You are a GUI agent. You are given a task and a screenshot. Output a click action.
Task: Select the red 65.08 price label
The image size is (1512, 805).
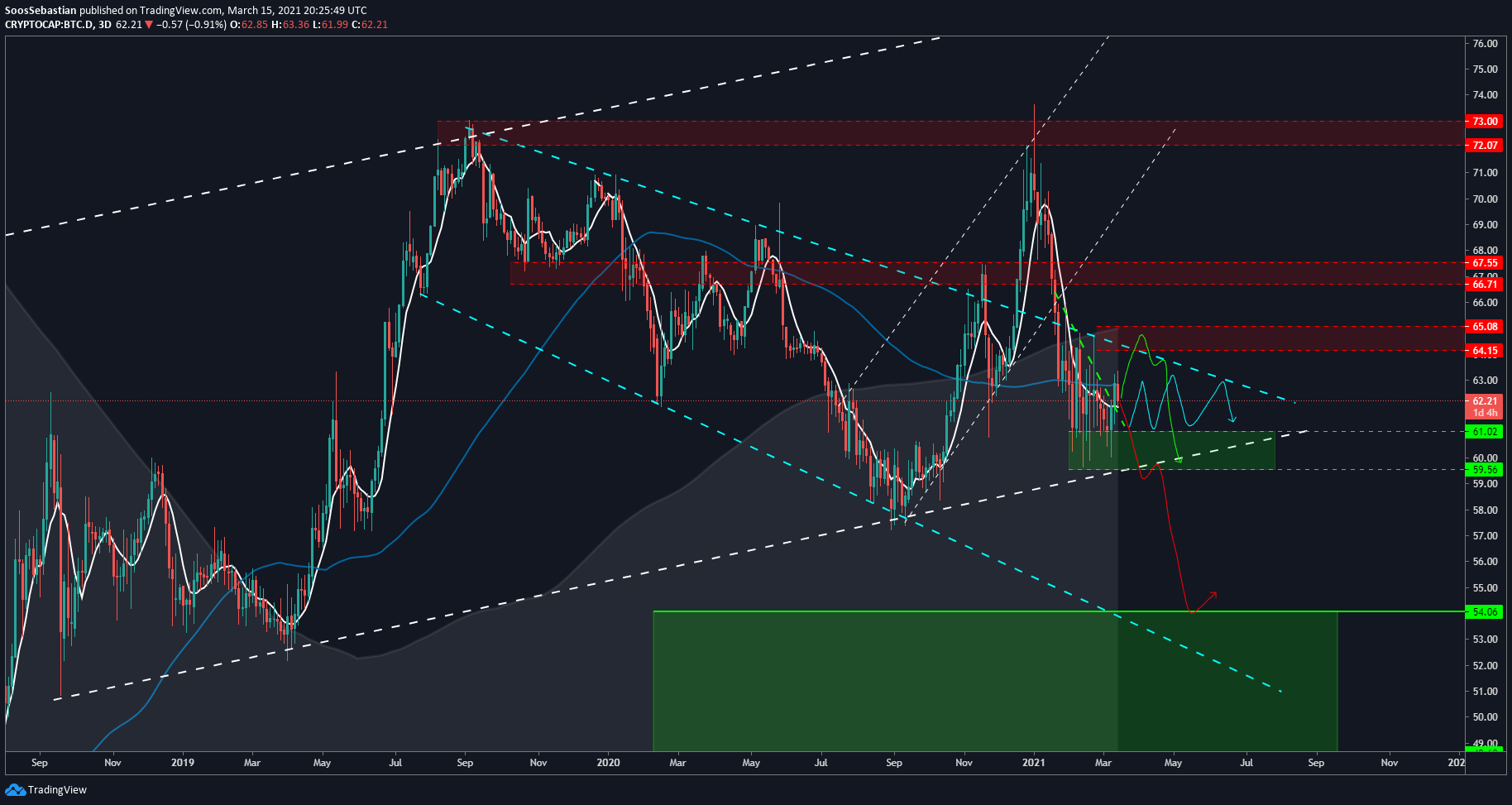pyautogui.click(x=1485, y=327)
